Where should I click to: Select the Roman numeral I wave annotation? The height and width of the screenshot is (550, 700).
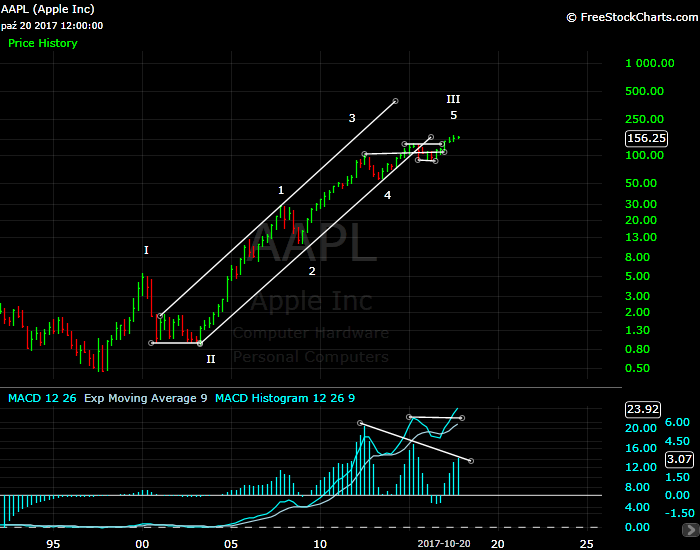146,250
